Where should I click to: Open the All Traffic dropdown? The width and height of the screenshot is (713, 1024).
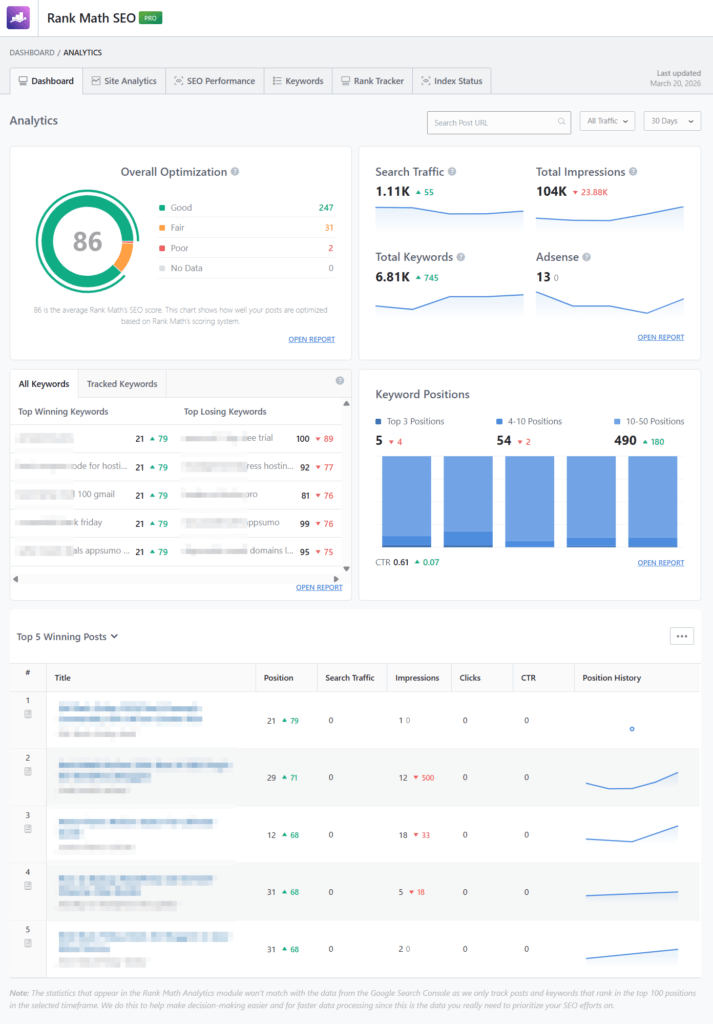click(607, 121)
